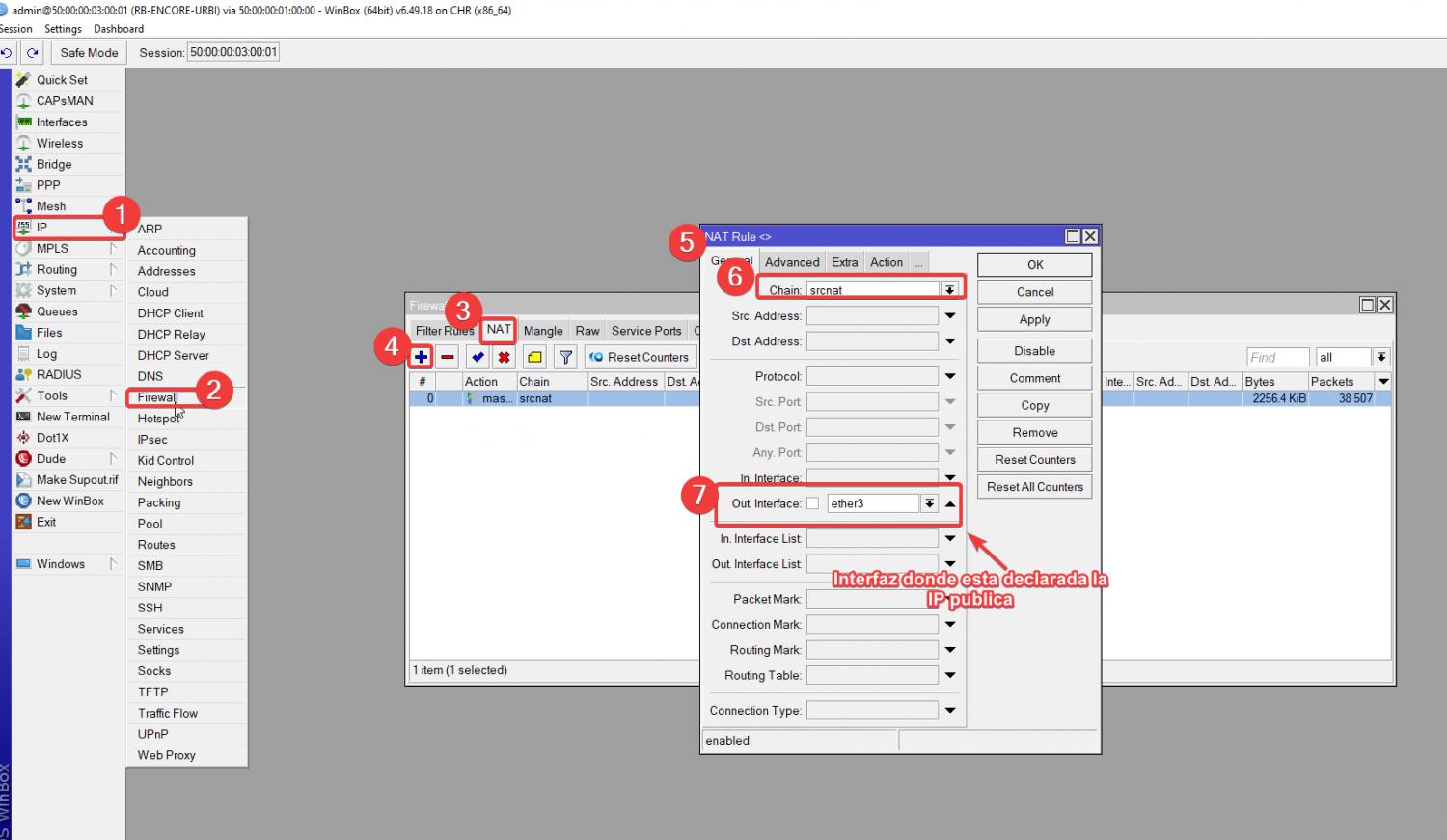Image resolution: width=1447 pixels, height=840 pixels.
Task: Select Firewall in the IP submenu
Action: [x=157, y=397]
